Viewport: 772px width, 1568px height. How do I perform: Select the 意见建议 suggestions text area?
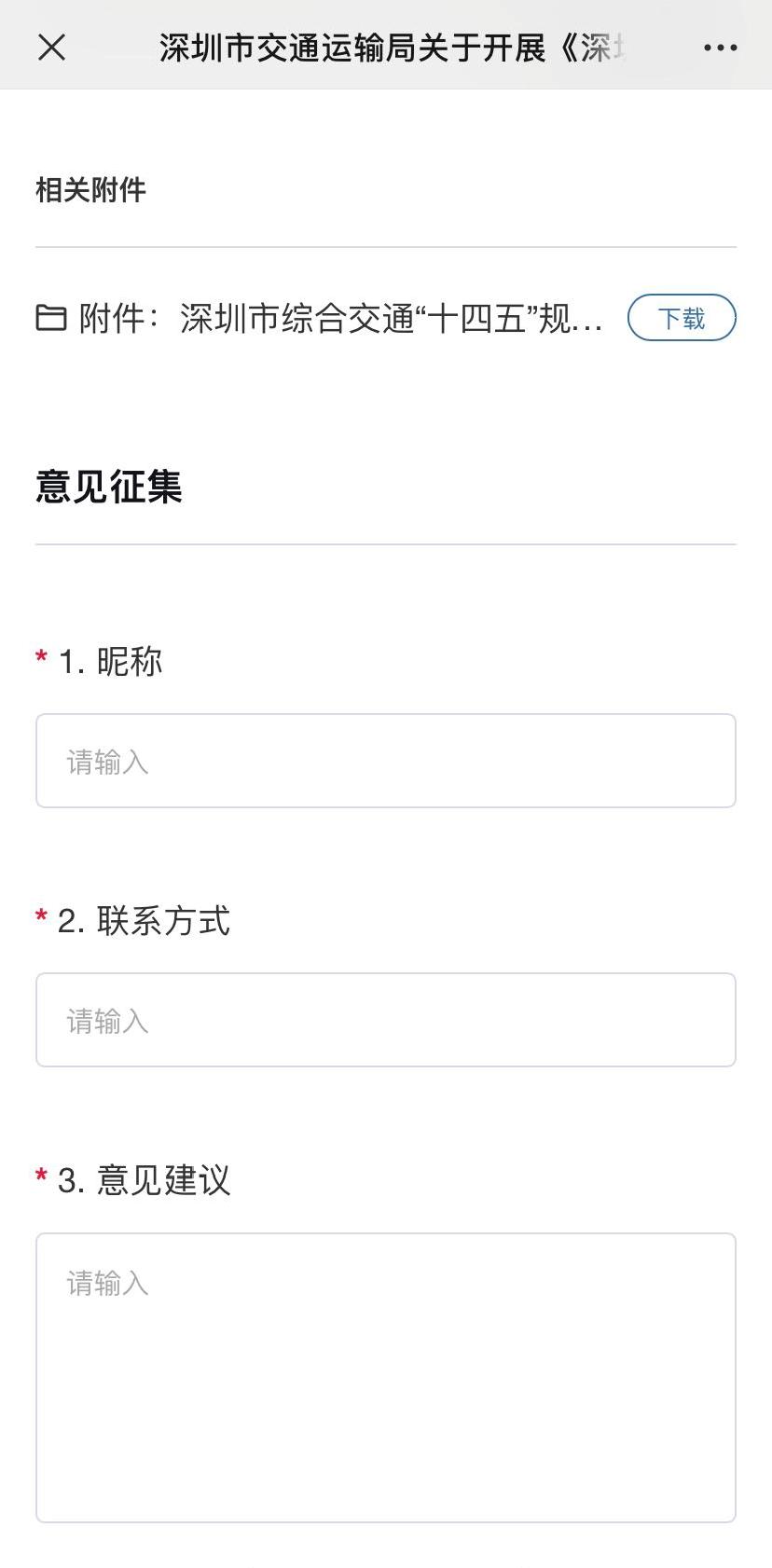point(386,1377)
